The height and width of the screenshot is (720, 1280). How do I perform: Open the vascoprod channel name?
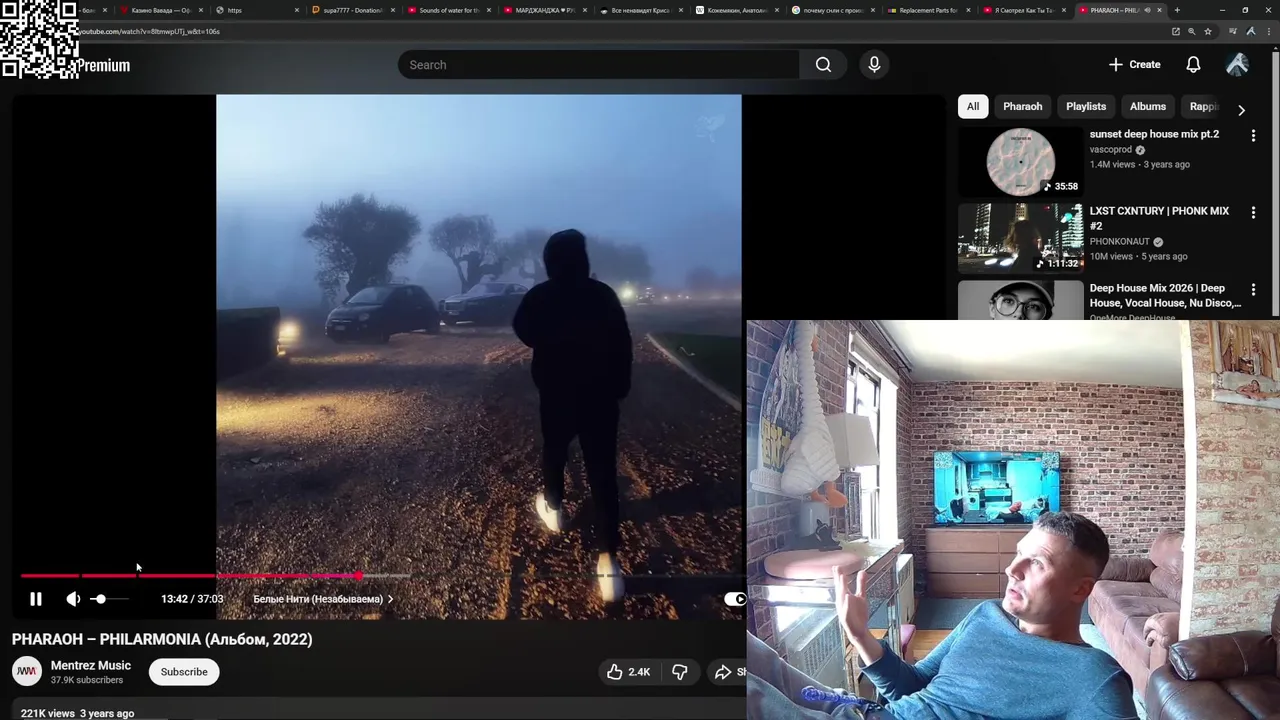(x=1110, y=150)
